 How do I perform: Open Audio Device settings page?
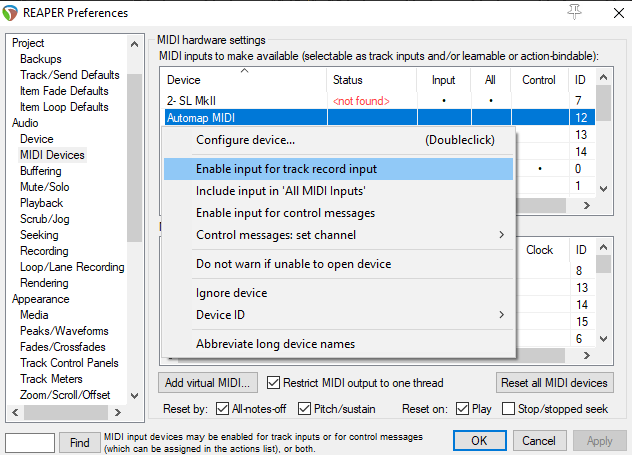(37, 139)
